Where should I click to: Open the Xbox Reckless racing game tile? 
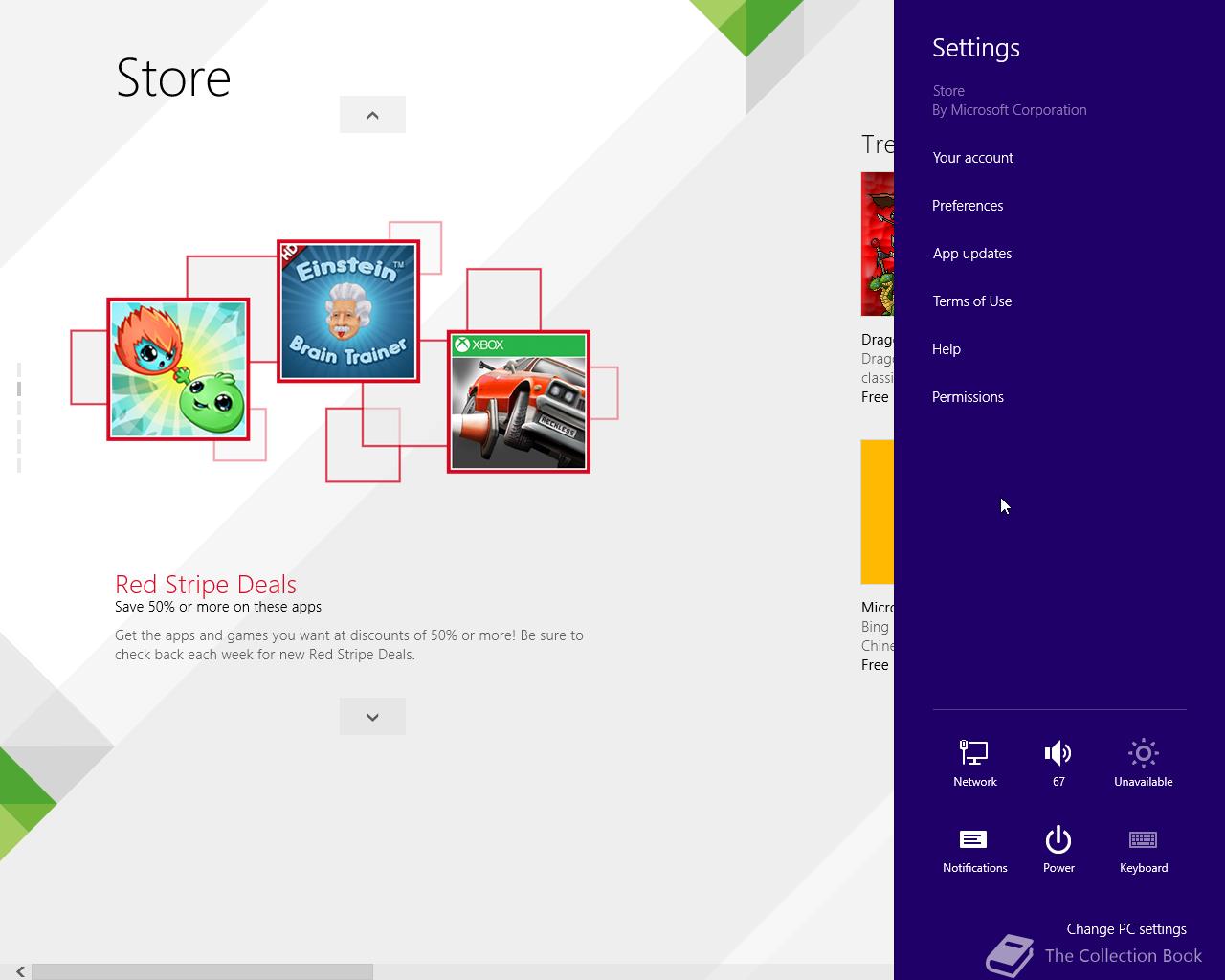tap(519, 402)
